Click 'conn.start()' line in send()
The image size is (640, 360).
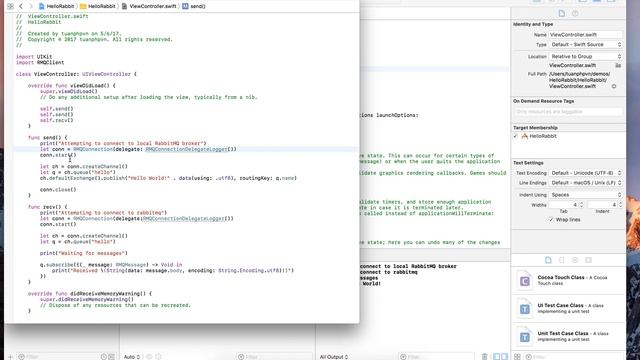(58, 155)
